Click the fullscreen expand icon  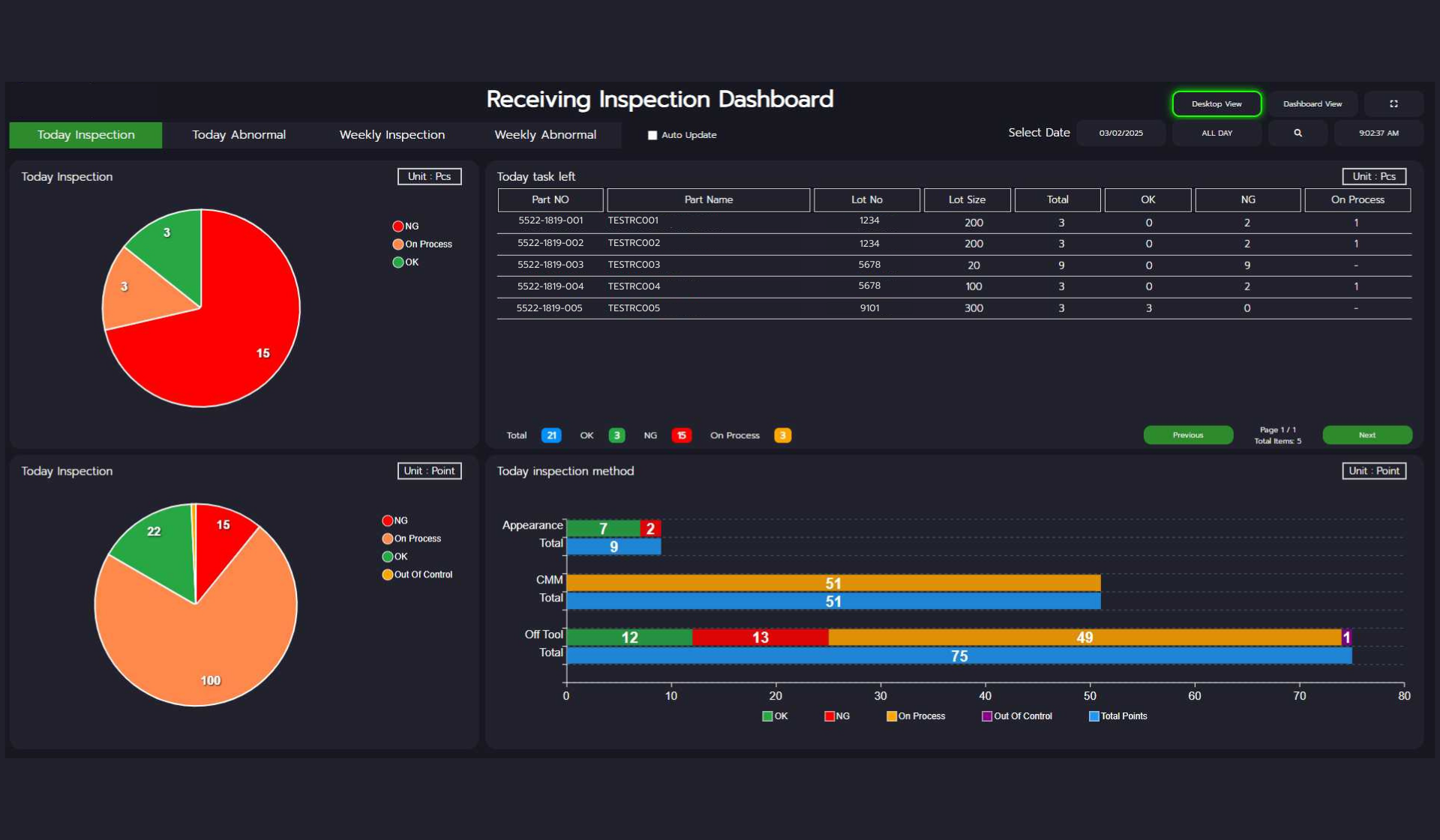coord(1393,103)
